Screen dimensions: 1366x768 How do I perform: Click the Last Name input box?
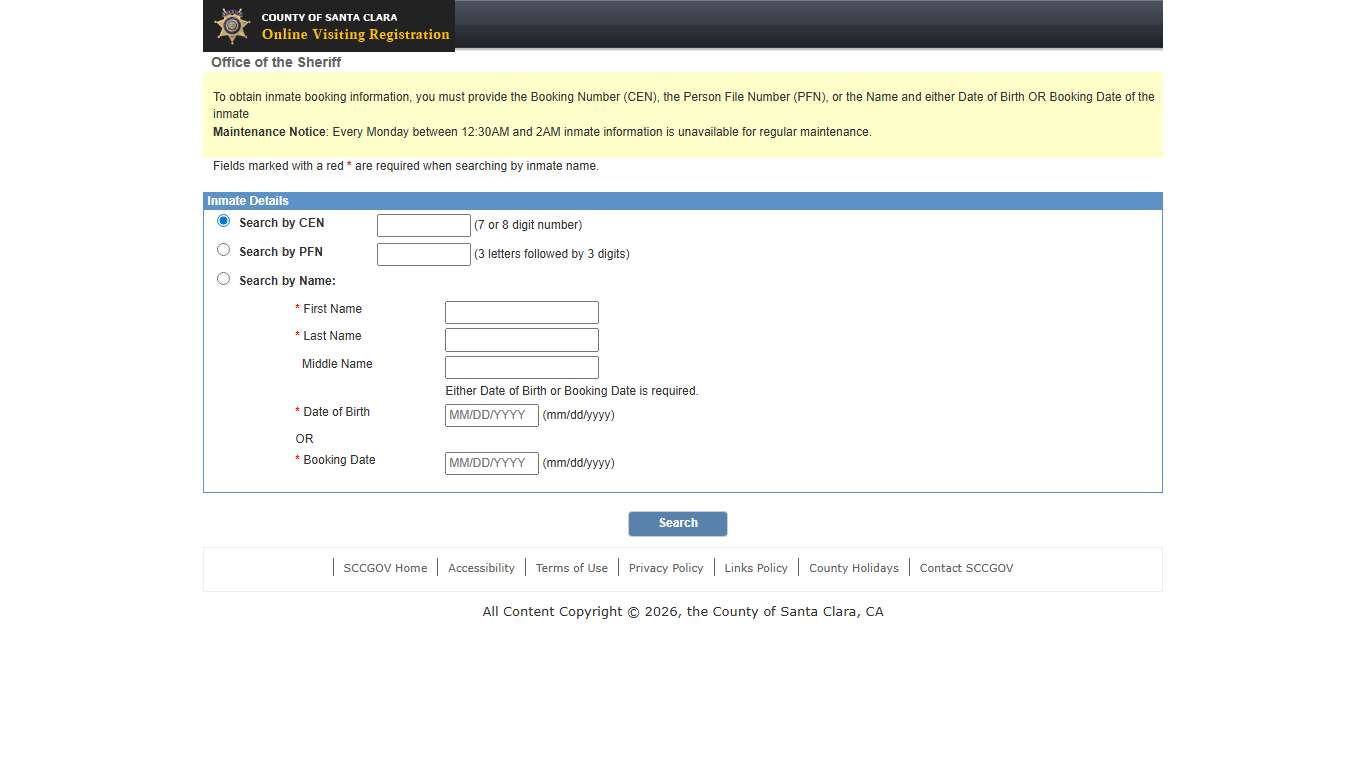click(521, 340)
